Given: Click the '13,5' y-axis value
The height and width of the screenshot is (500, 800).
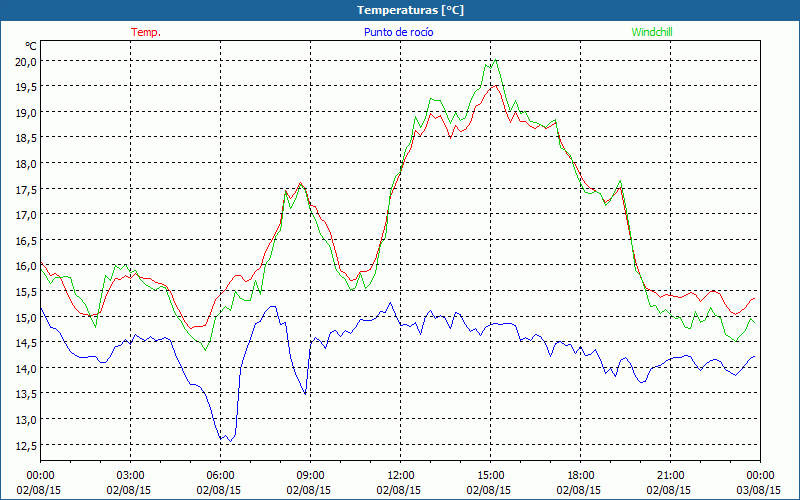Looking at the screenshot, I should pos(27,394).
